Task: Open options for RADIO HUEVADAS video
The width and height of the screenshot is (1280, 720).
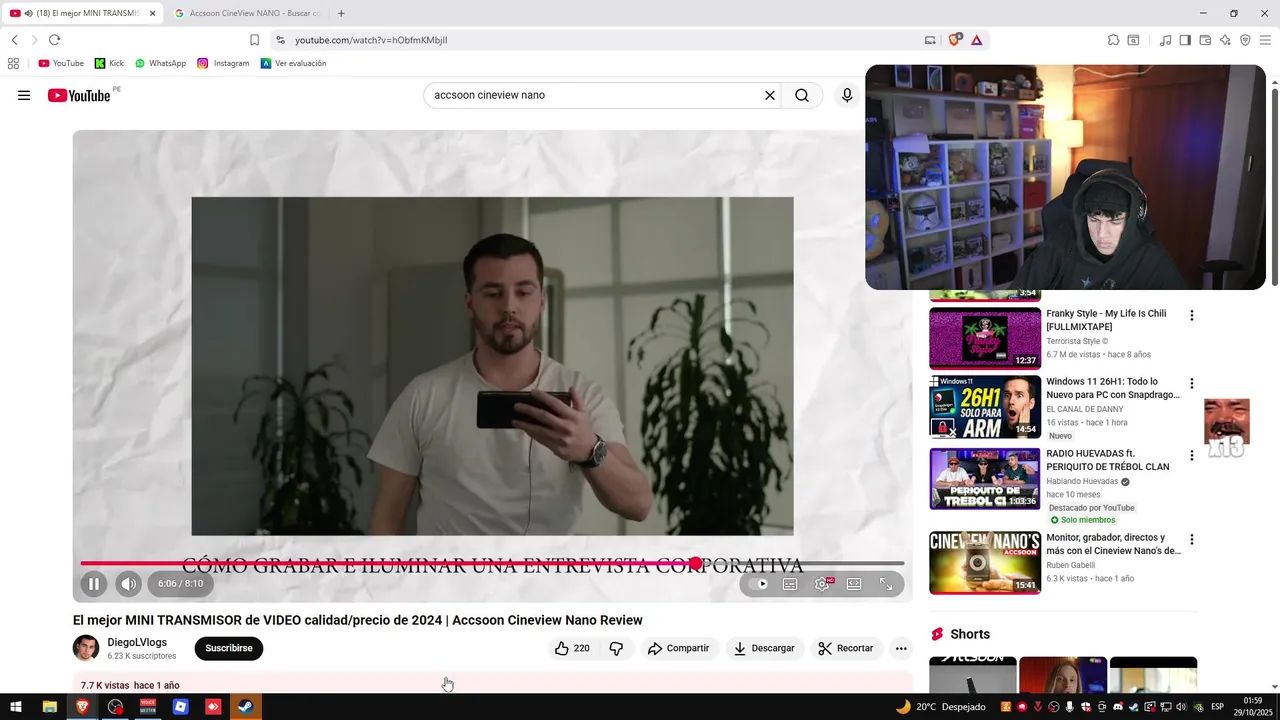Action: (1191, 455)
